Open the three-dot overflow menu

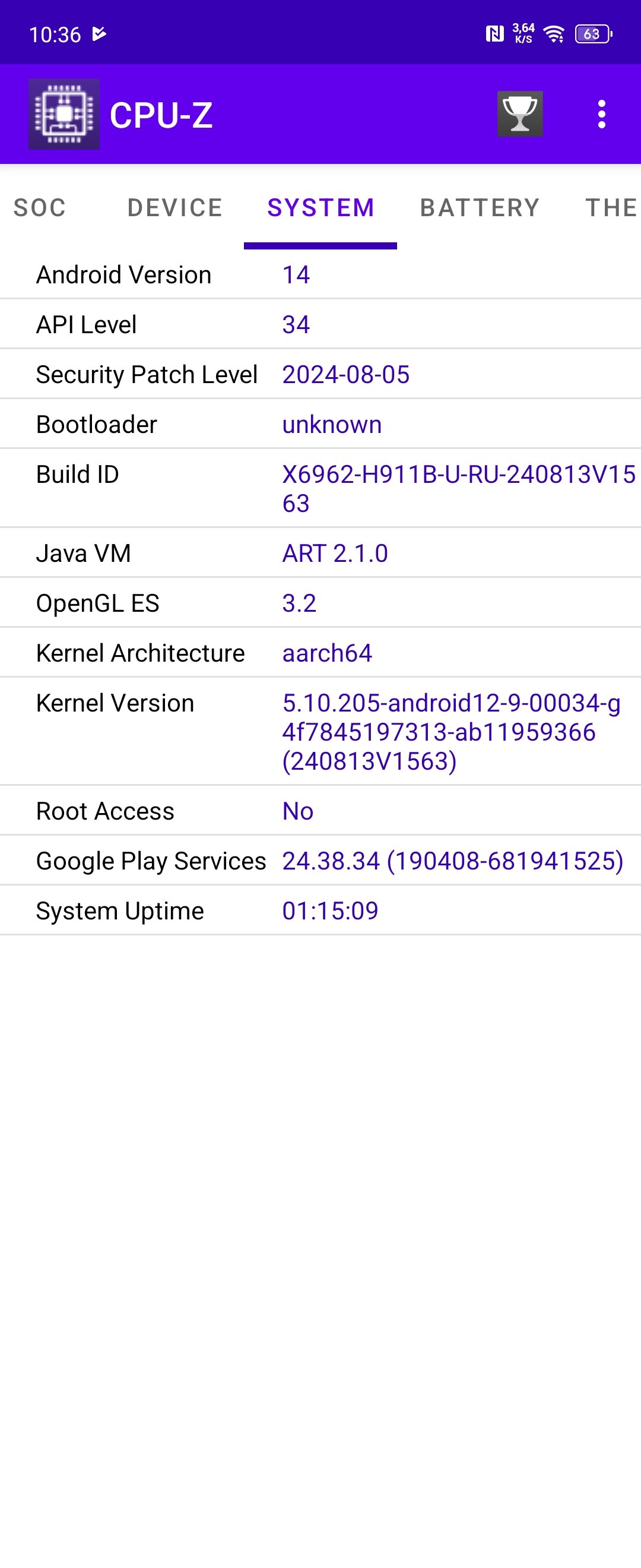[601, 114]
